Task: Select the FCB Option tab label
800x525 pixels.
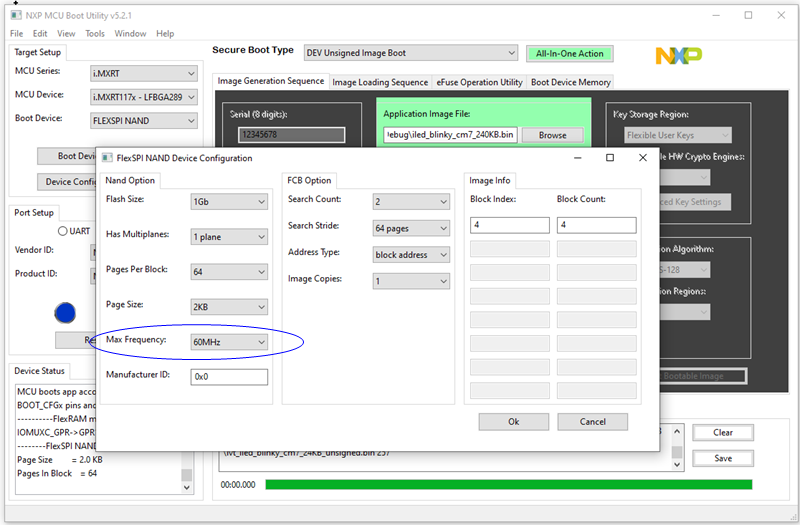Action: pos(309,181)
